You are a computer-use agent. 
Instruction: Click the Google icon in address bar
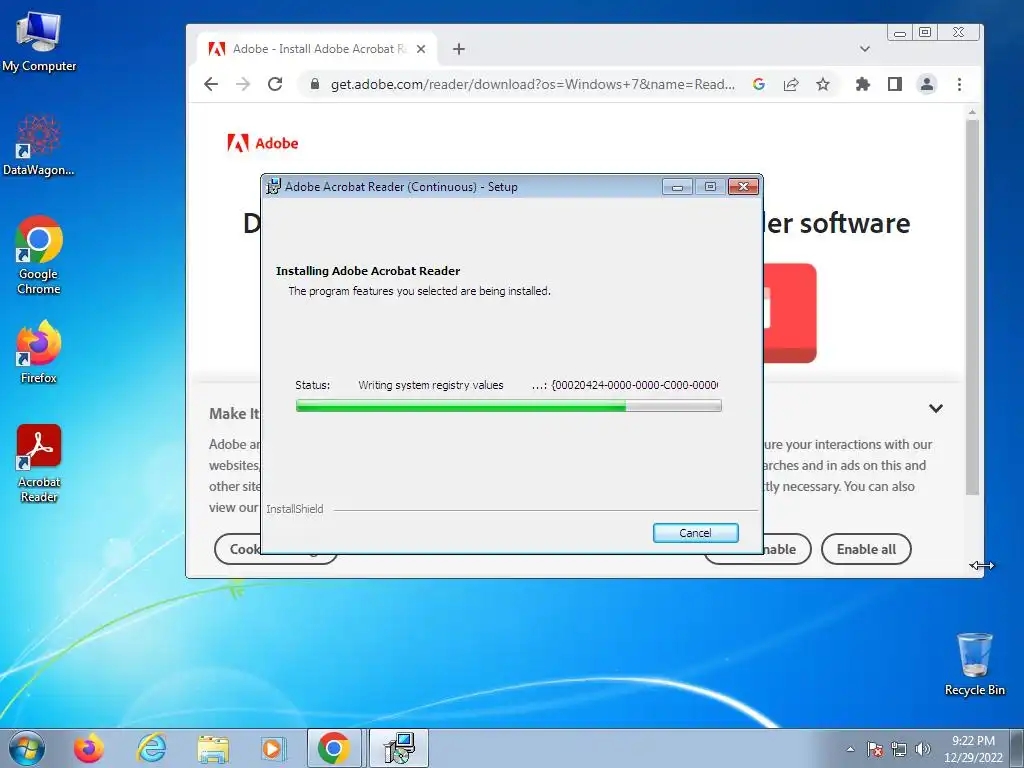758,84
